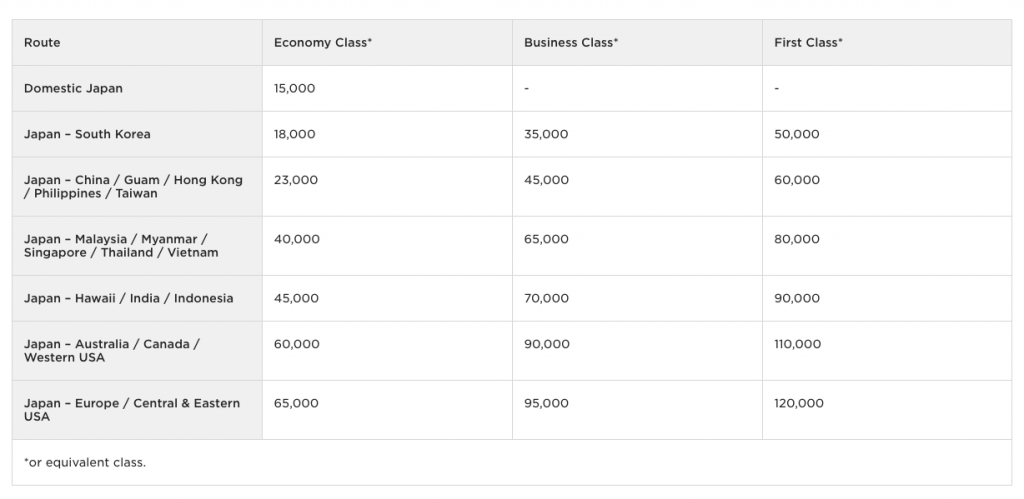Select the Japan – South Korea route cell

click(87, 134)
